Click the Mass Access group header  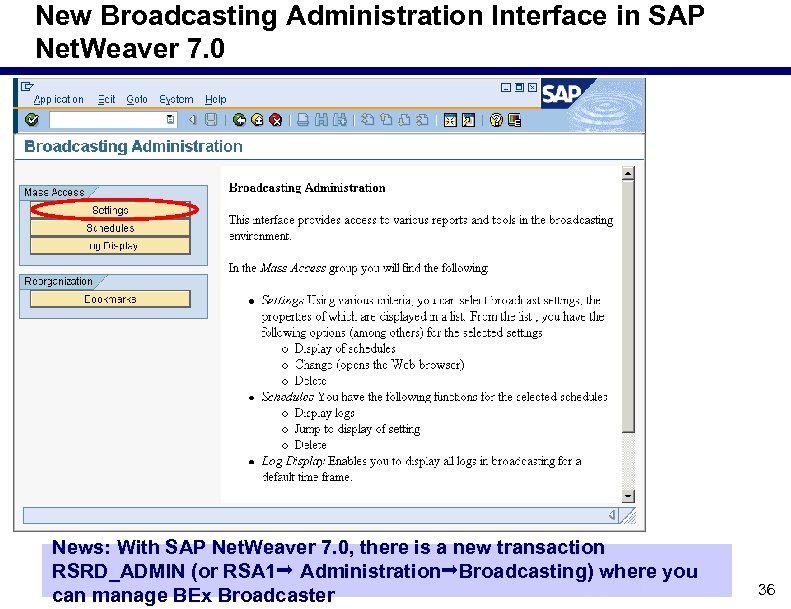[54, 192]
